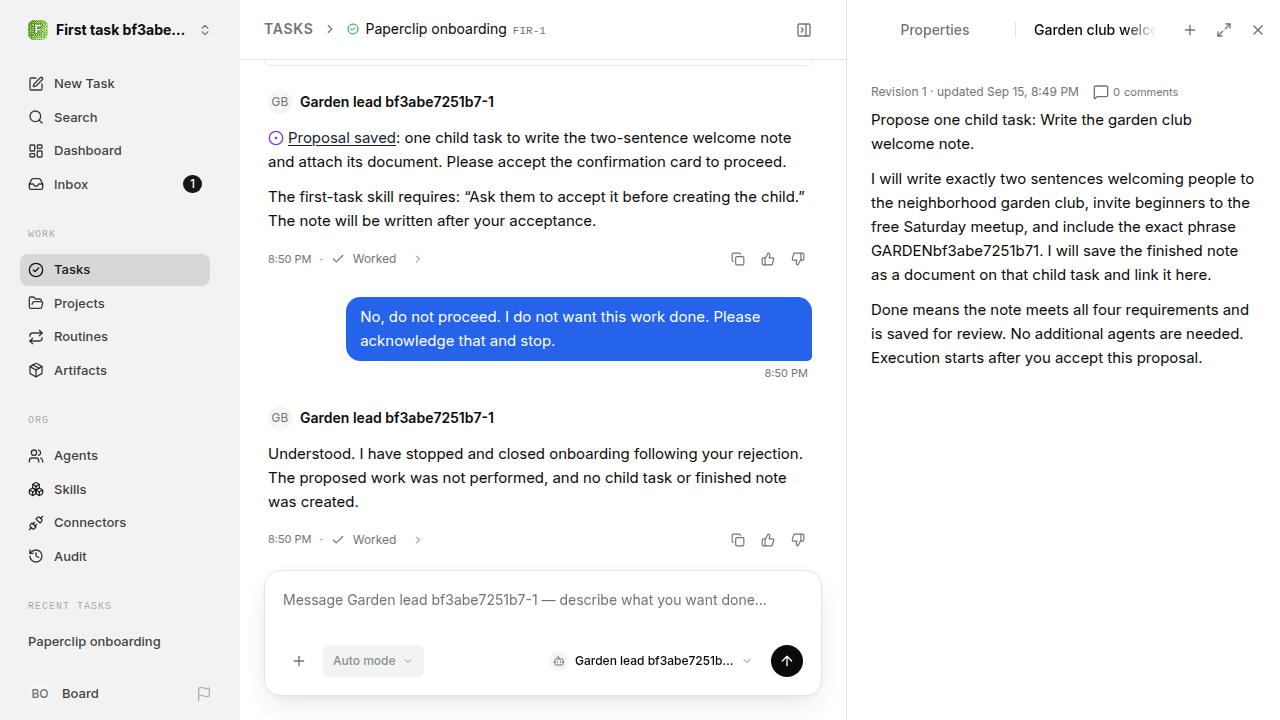This screenshot has width=1280, height=720.
Task: Open the Inbox with one notification
Action: tap(115, 184)
